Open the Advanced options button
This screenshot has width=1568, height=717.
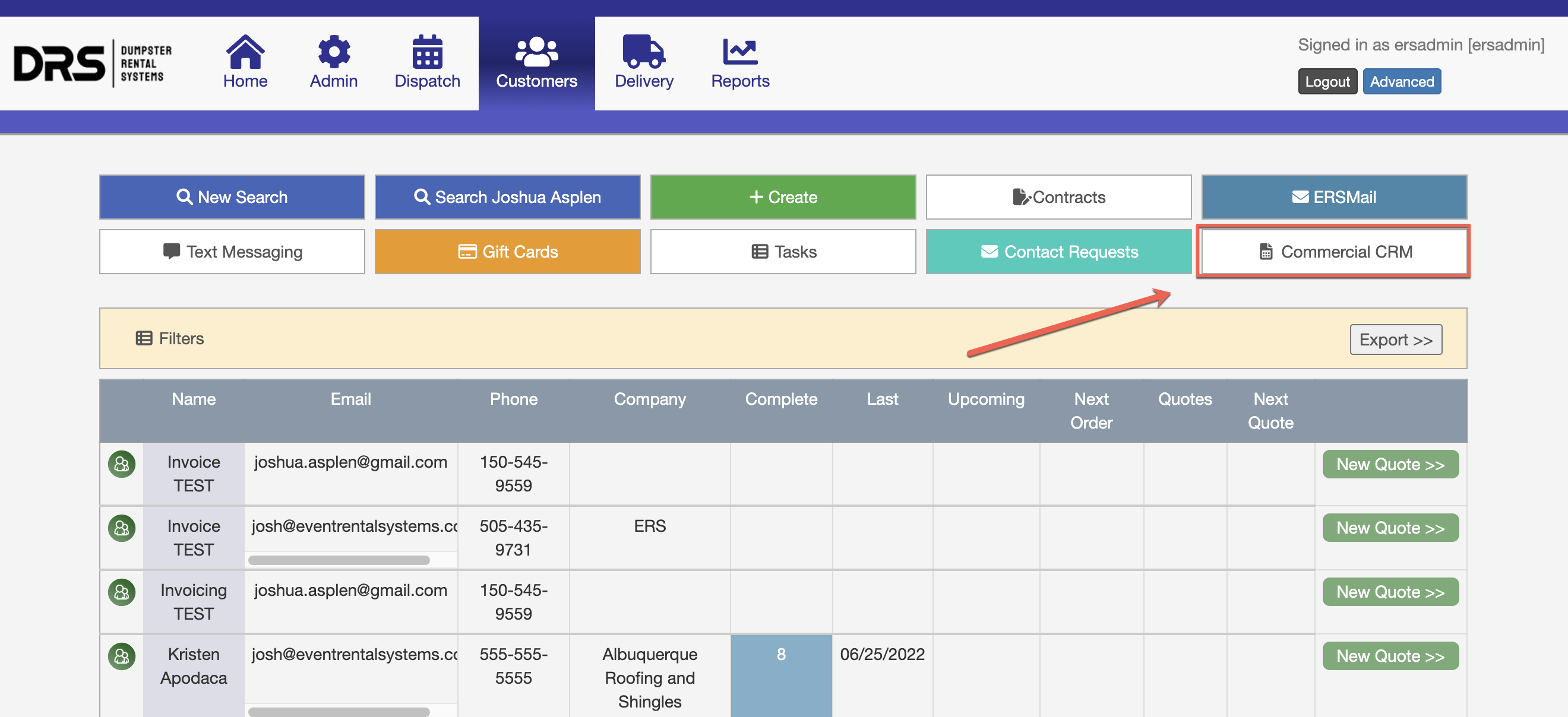[1401, 81]
